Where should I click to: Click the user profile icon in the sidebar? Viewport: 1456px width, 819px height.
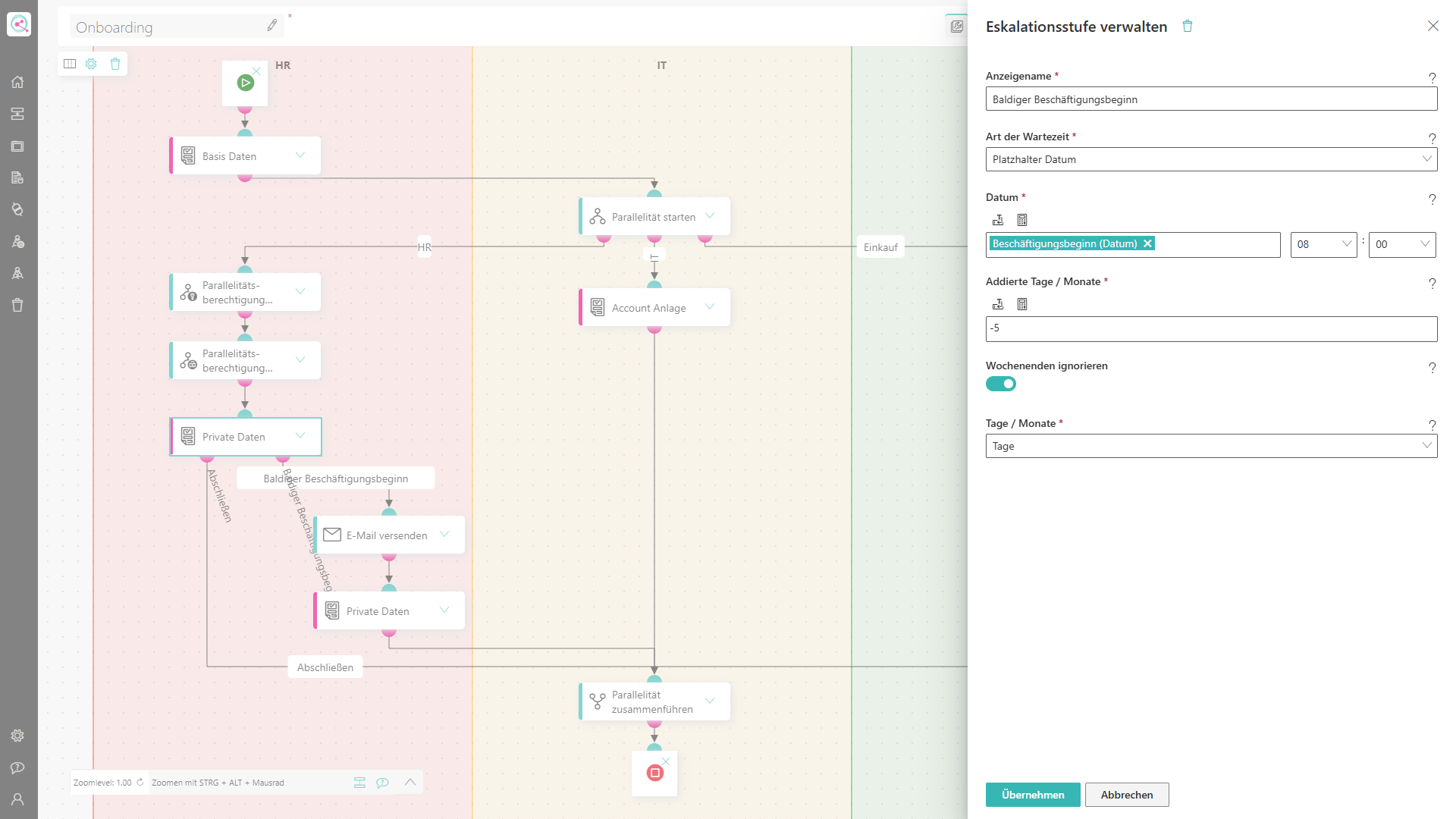point(17,799)
